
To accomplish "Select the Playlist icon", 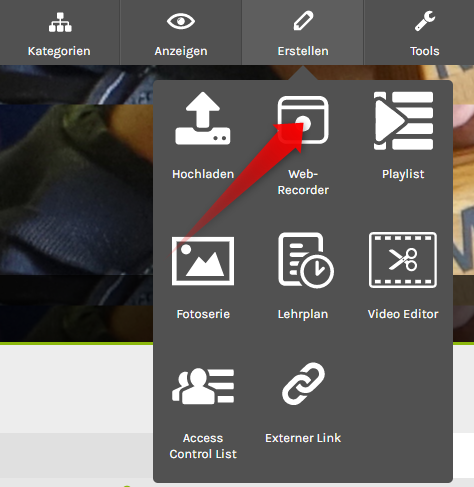I will point(403,120).
